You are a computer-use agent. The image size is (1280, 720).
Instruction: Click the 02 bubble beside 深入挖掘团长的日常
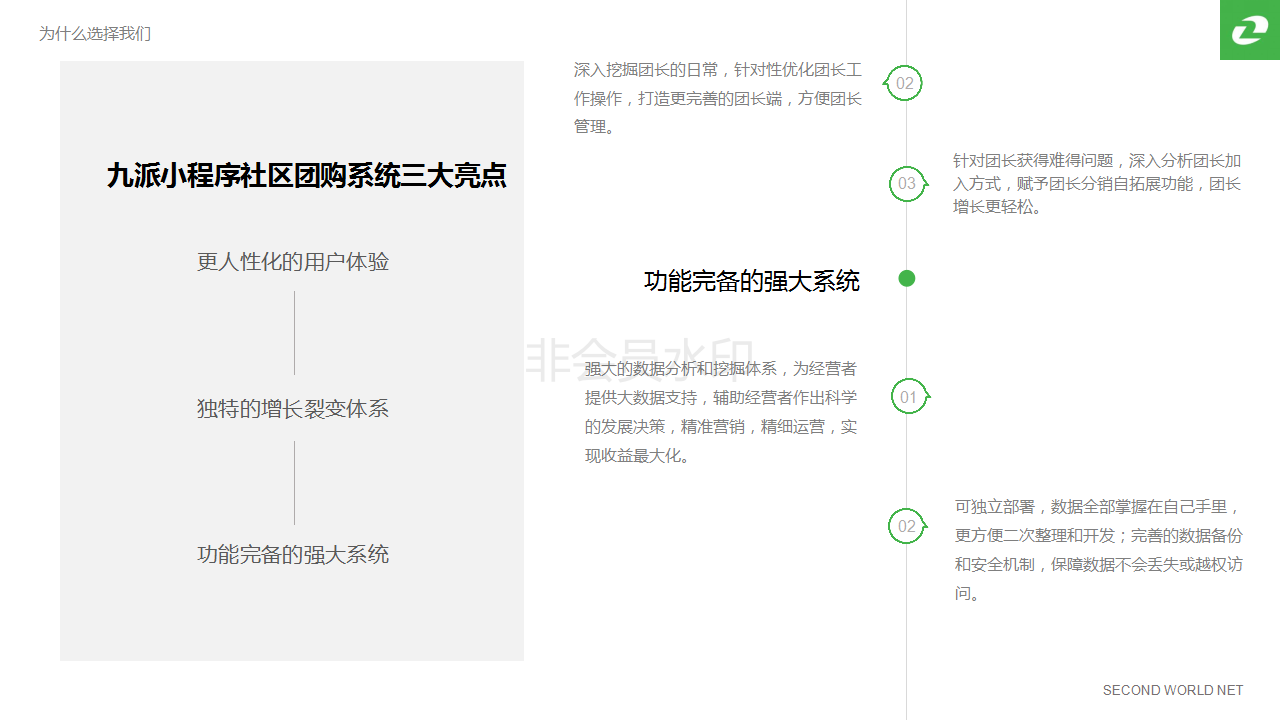pos(904,83)
